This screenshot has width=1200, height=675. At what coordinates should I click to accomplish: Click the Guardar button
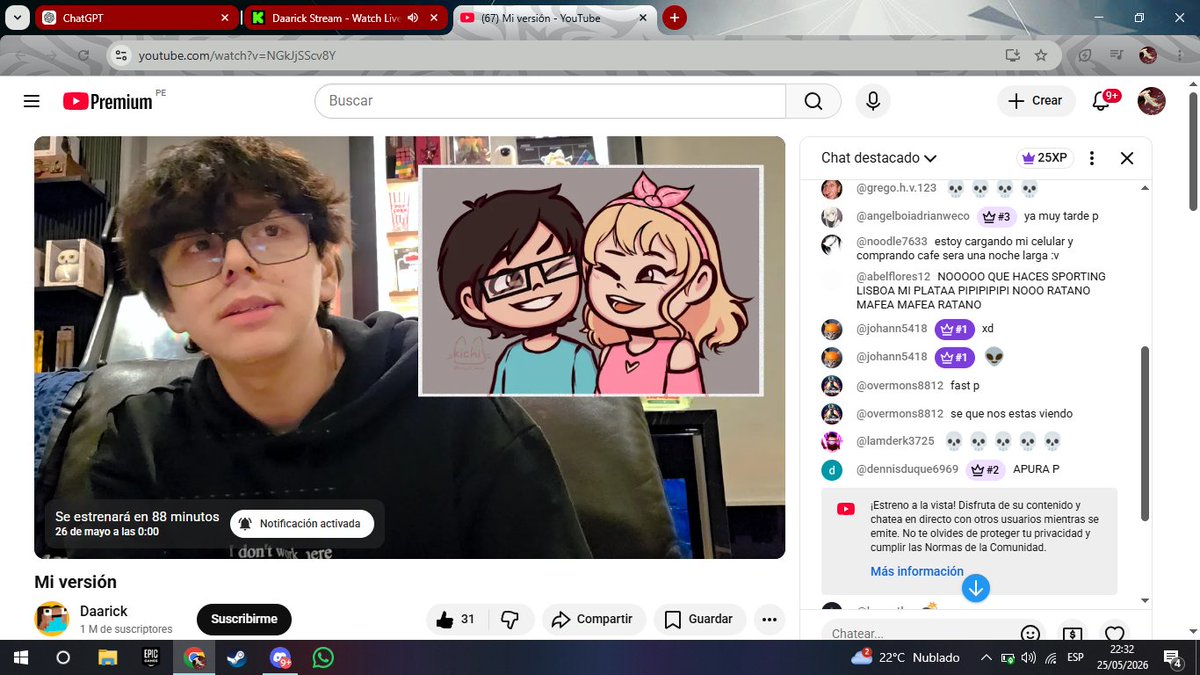[700, 619]
